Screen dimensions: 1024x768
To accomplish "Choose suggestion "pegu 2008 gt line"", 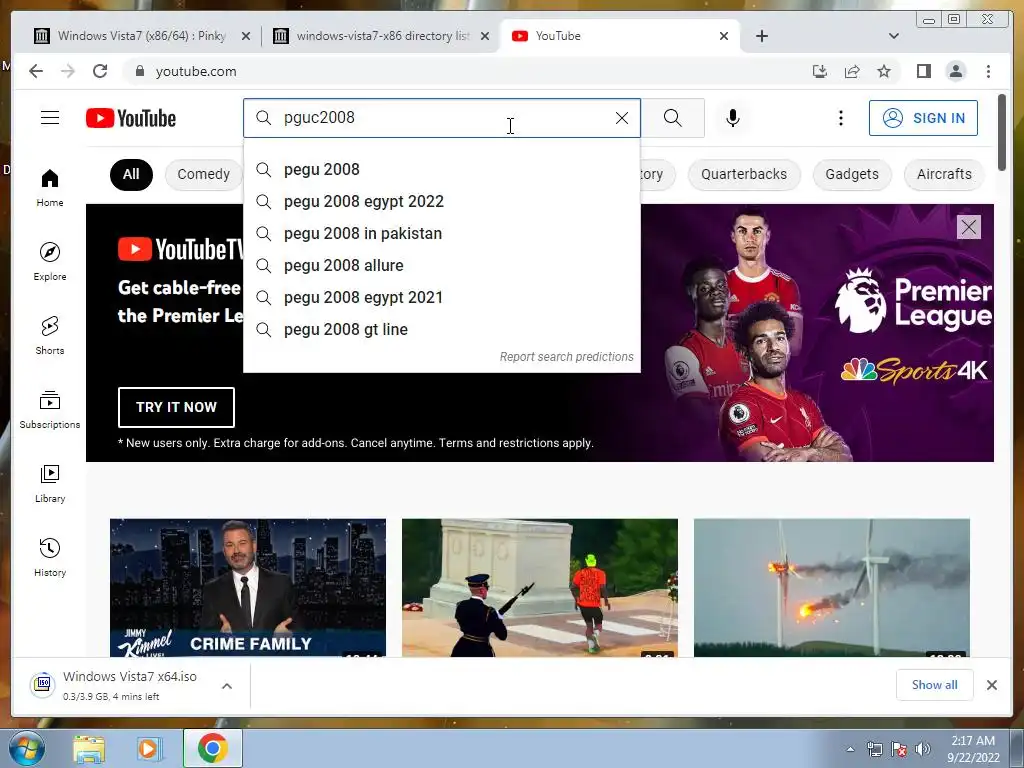I will click(x=441, y=329).
